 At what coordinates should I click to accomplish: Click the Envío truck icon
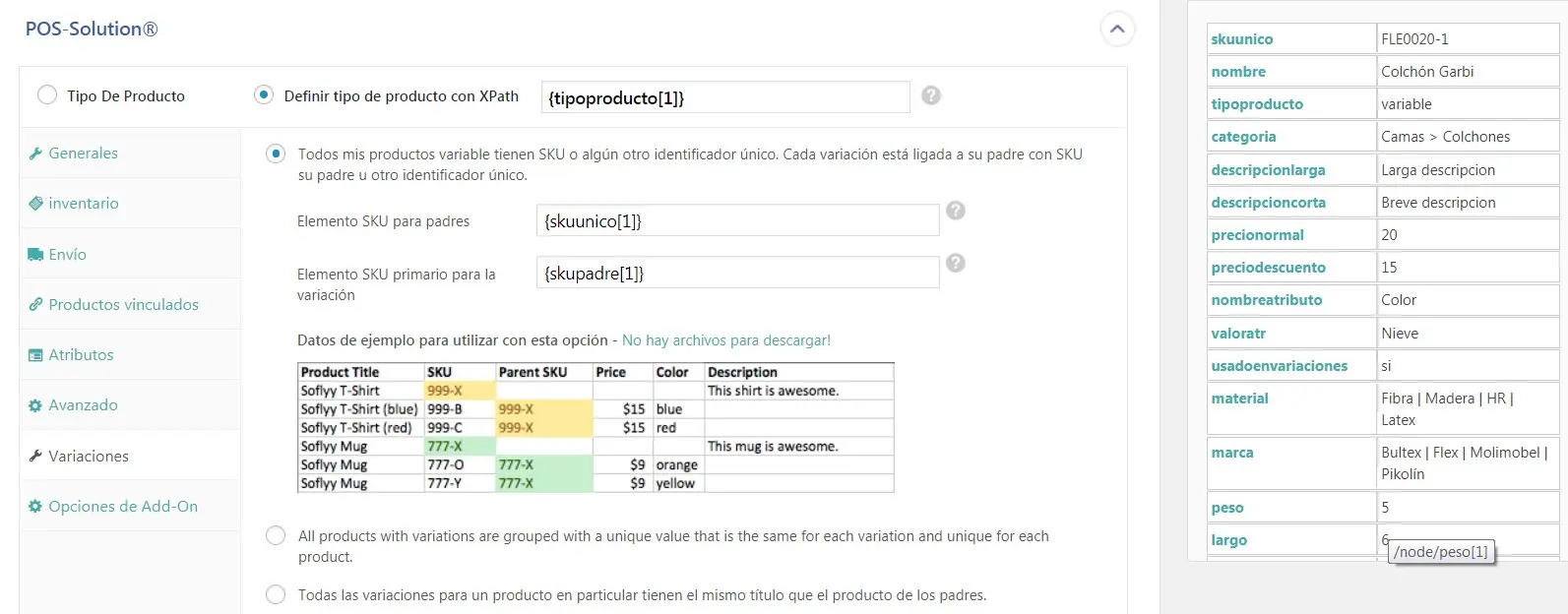click(x=35, y=255)
